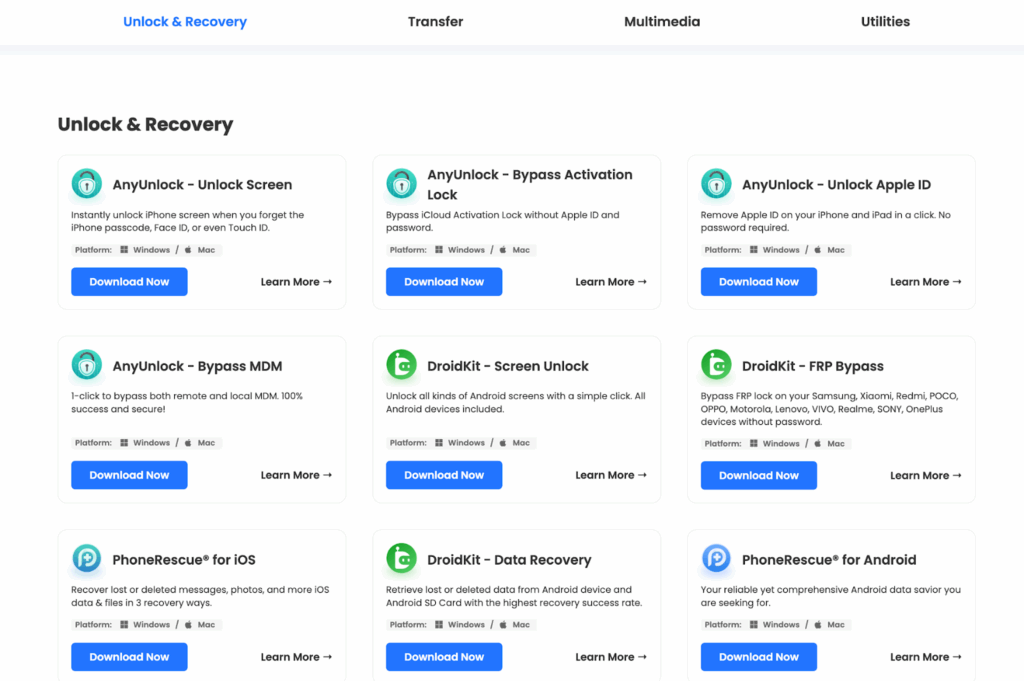The height and width of the screenshot is (681, 1024).
Task: Click the DroidKit Data Recovery icon
Action: coord(402,559)
